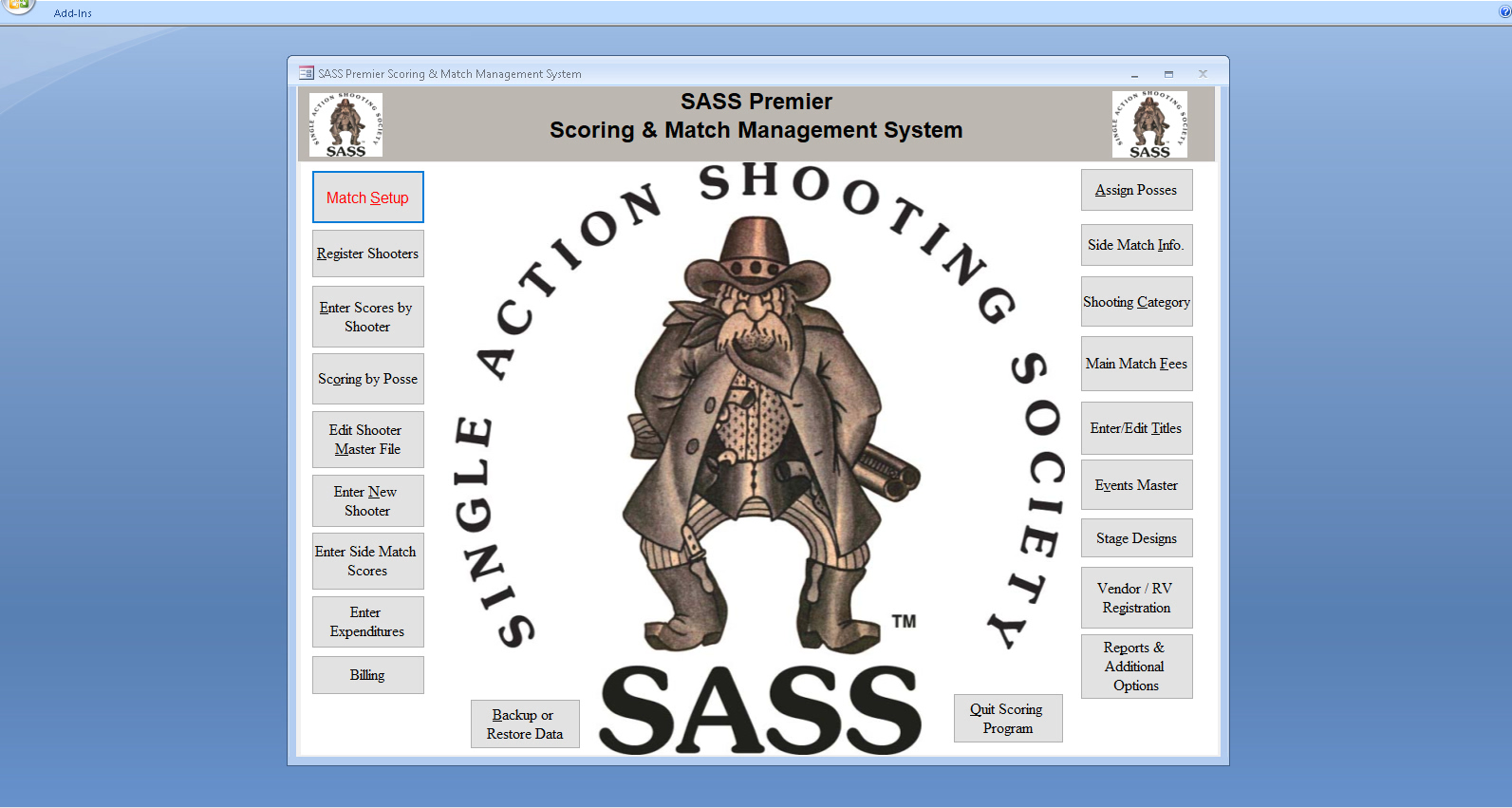Screen dimensions: 1512x808
Task: Open Enter Scores by Shooter
Action: point(367,317)
